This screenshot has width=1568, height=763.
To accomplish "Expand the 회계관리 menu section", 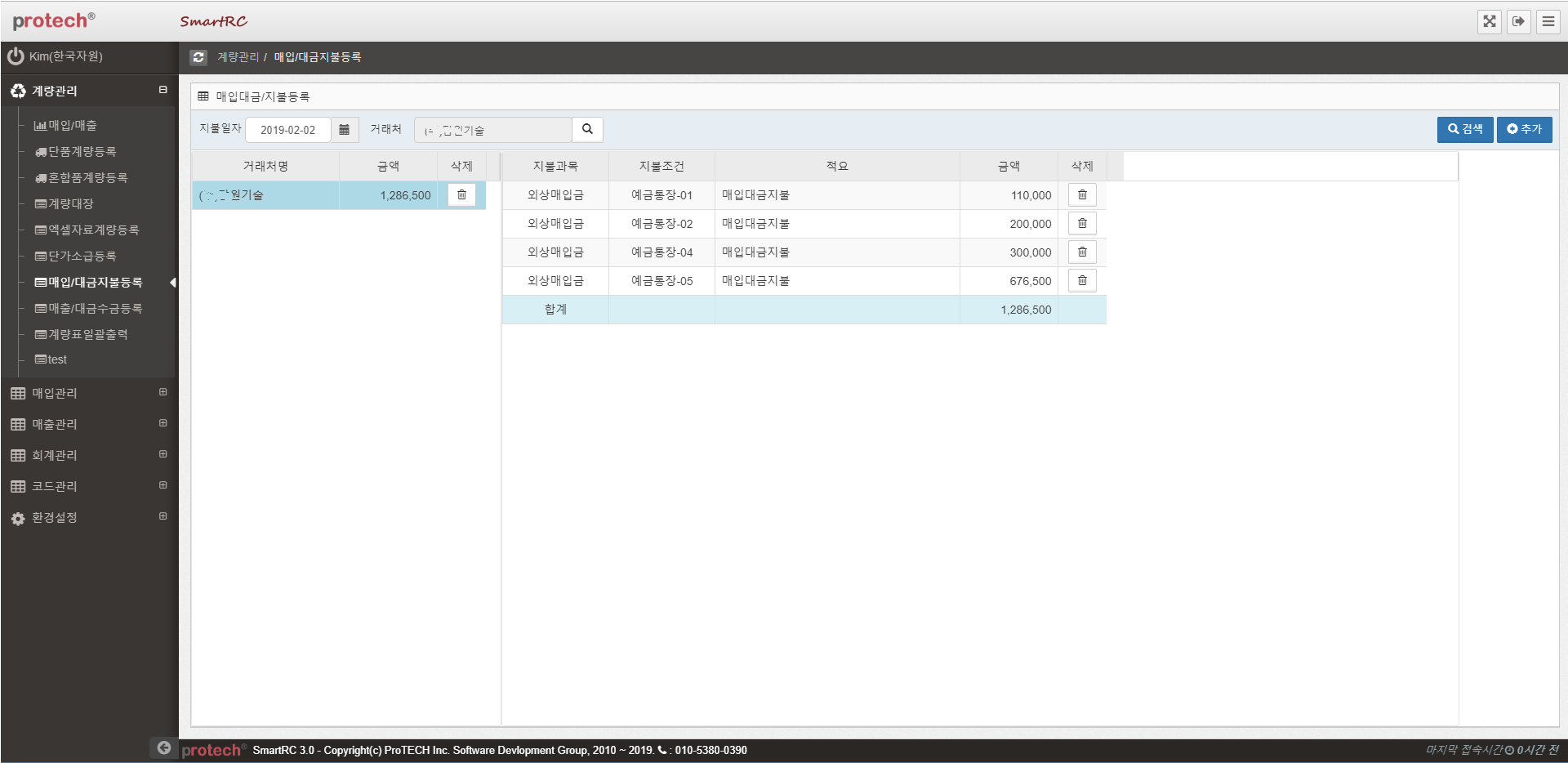I will coord(163,455).
